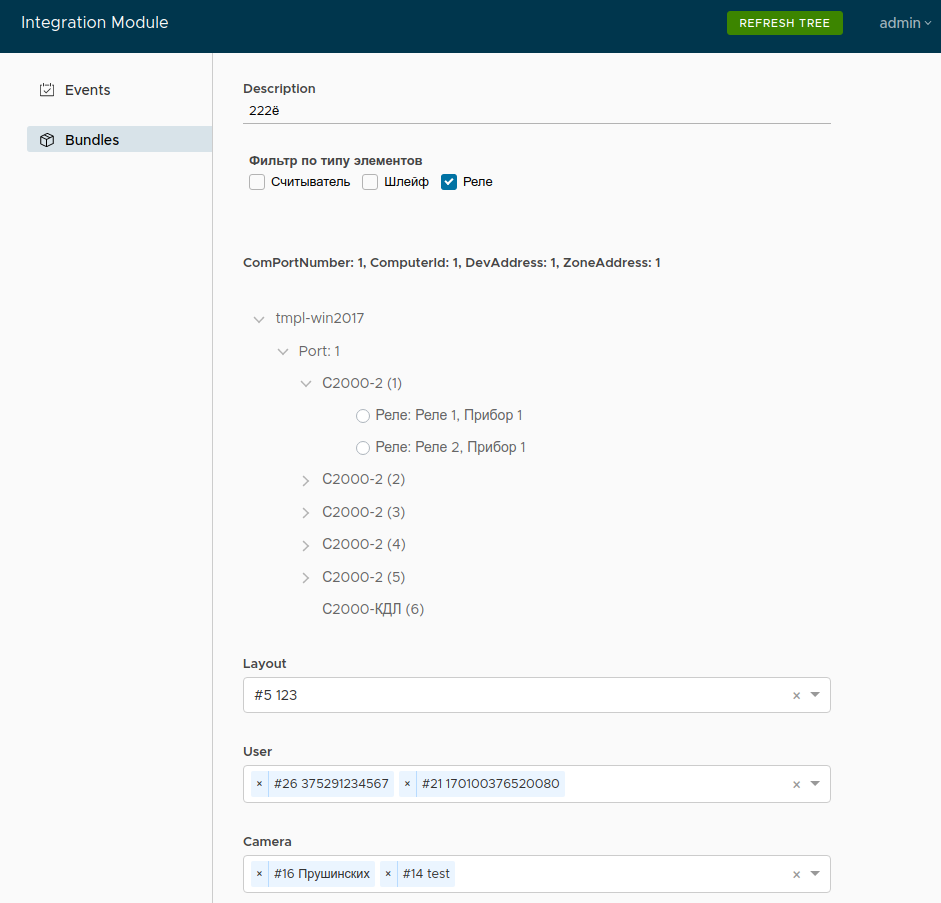The image size is (941, 903).
Task: Select the С2000-КДЛ (6) tree item
Action: tap(372, 609)
